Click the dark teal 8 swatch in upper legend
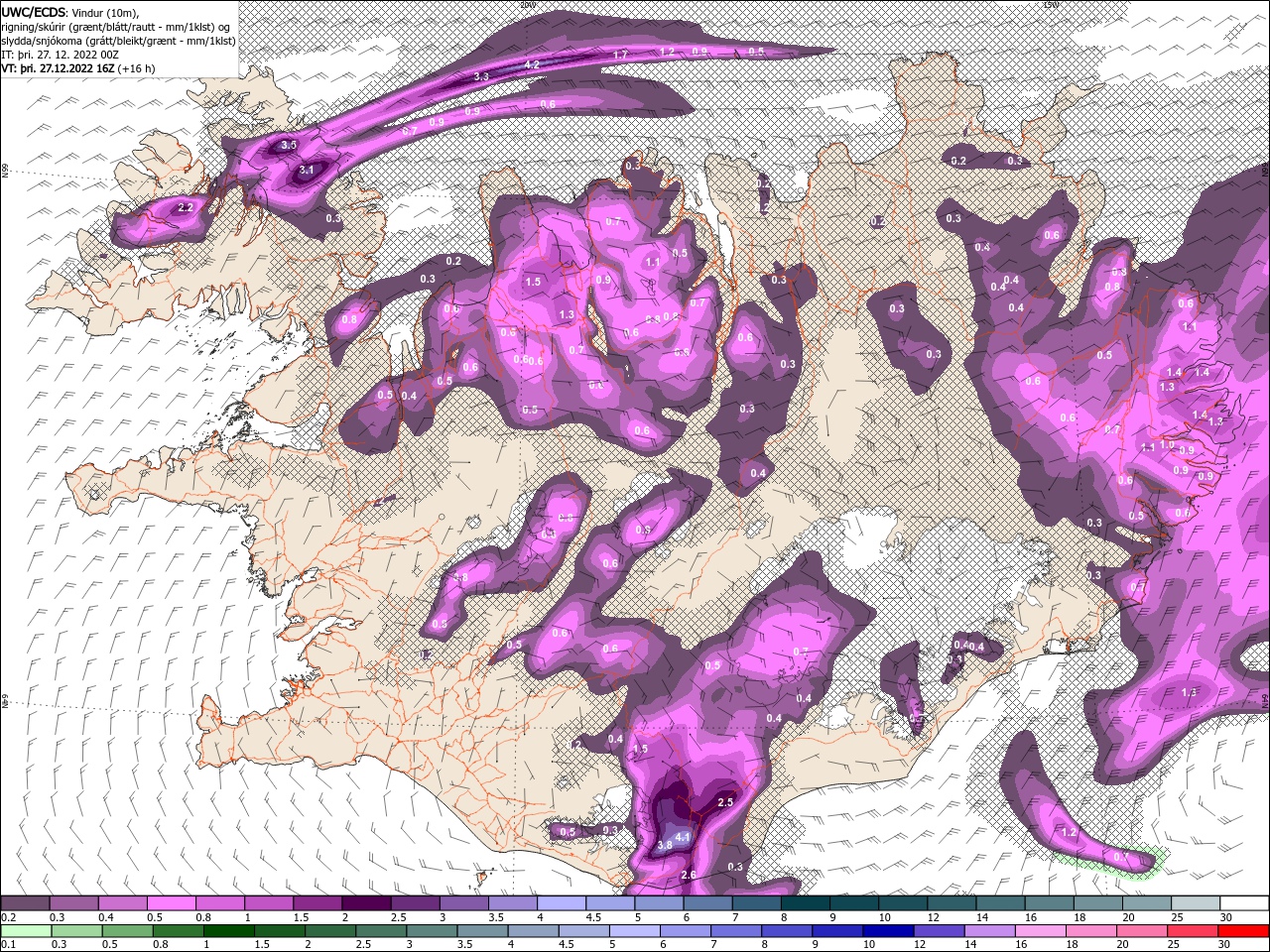The width and height of the screenshot is (1270, 952). click(805, 903)
